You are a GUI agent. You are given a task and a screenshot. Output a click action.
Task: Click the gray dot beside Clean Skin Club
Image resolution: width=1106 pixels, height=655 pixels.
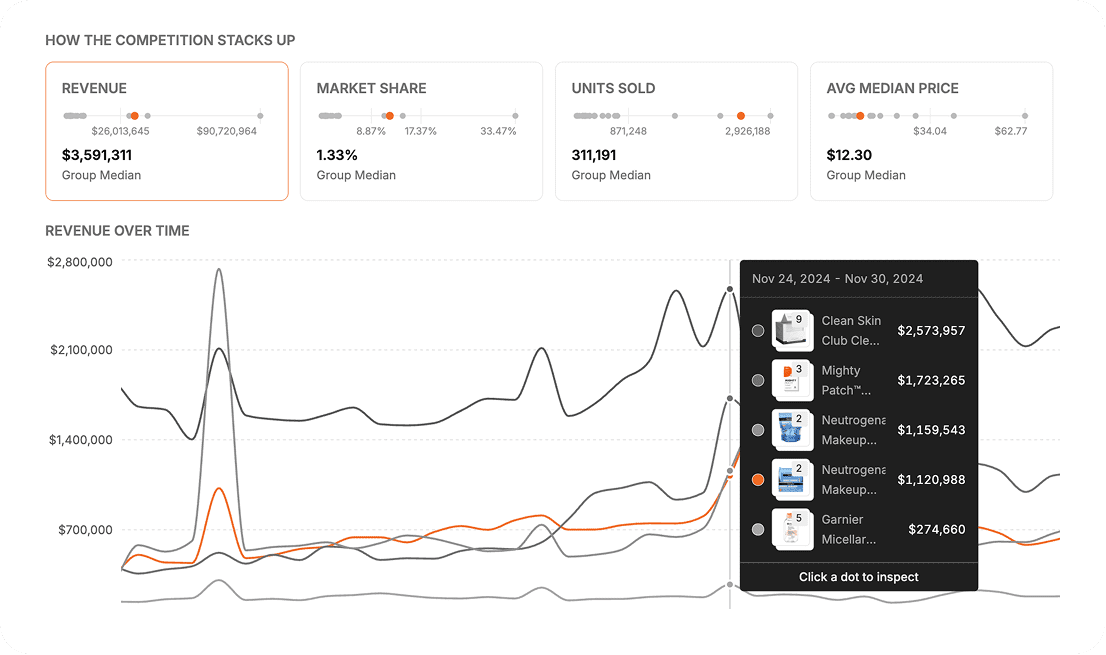click(x=758, y=331)
